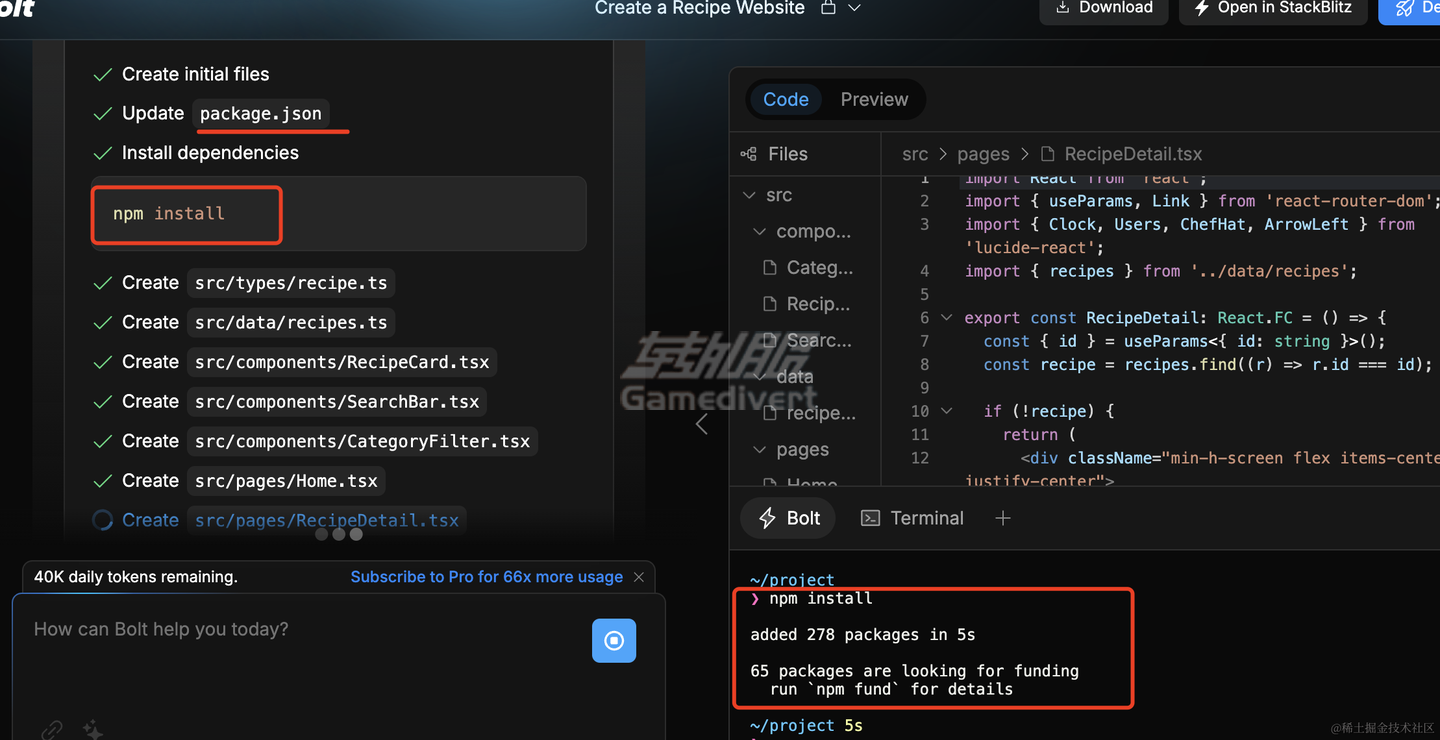1440x740 pixels.
Task: Open the Terminal tab
Action: [x=912, y=518]
